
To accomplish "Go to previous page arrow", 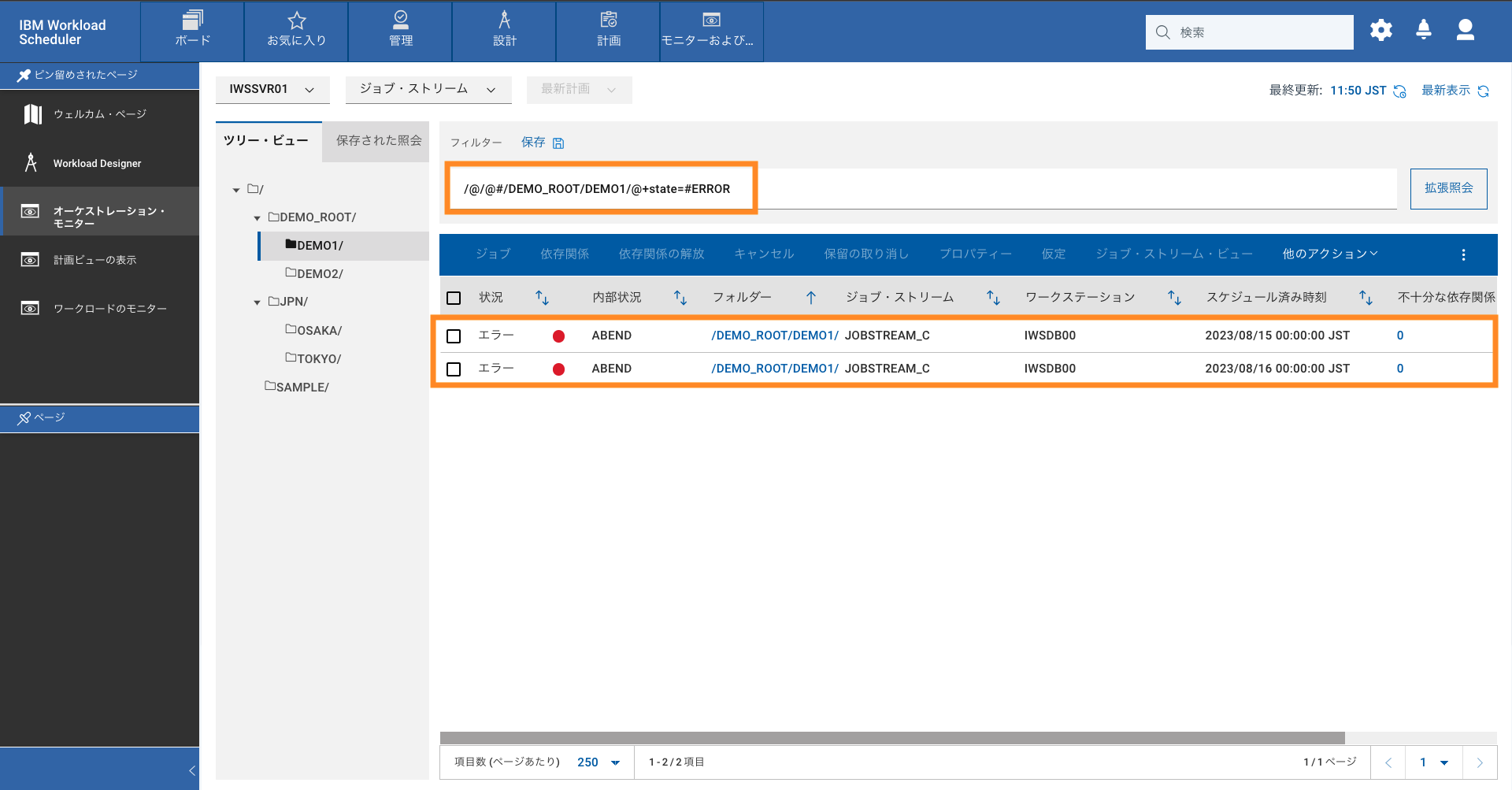I will [x=1388, y=762].
